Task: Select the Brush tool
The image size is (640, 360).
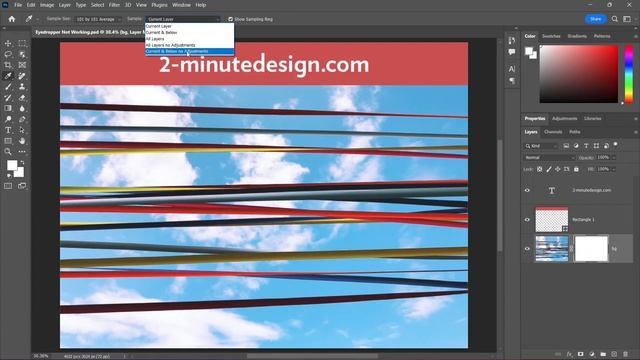Action: tap(8, 87)
